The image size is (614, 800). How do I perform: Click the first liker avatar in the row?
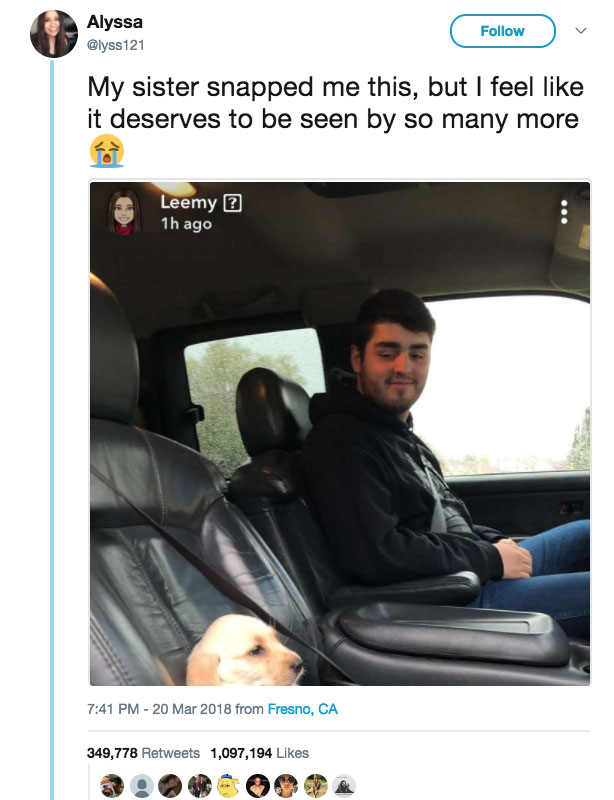pyautogui.click(x=113, y=787)
